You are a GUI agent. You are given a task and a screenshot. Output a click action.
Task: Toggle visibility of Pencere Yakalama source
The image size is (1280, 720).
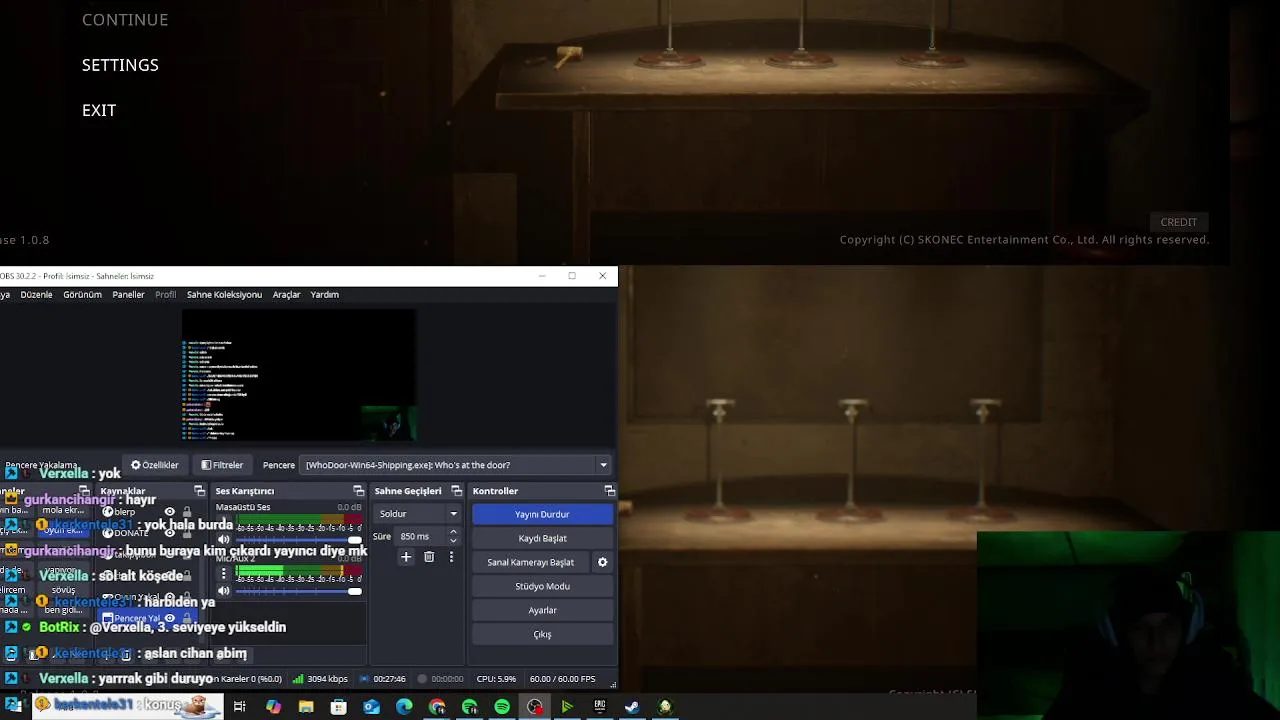[169, 618]
